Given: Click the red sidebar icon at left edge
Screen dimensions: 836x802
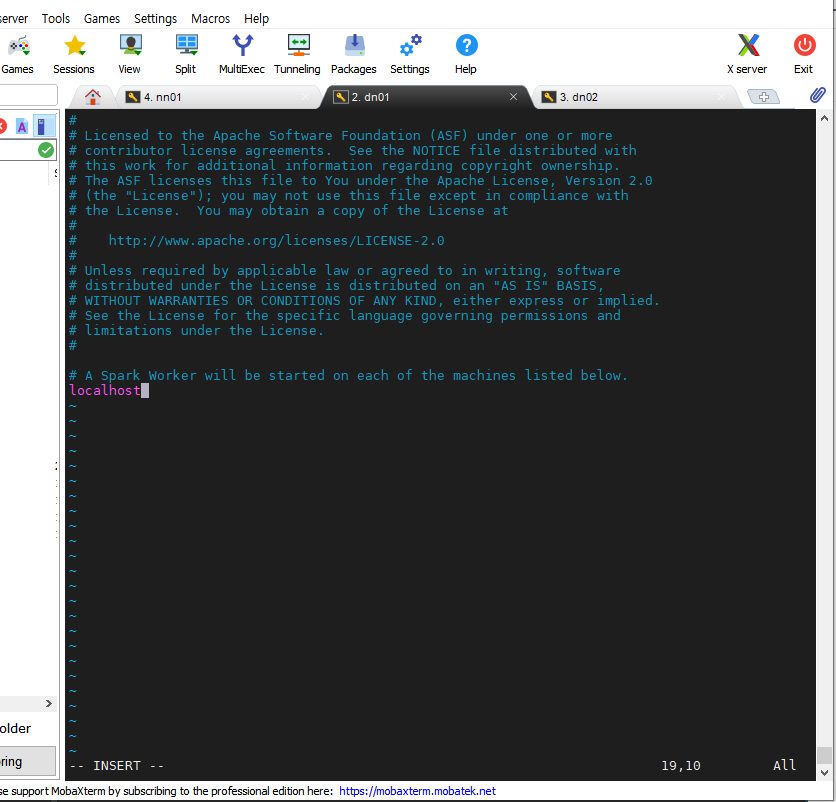Looking at the screenshot, I should point(3,127).
